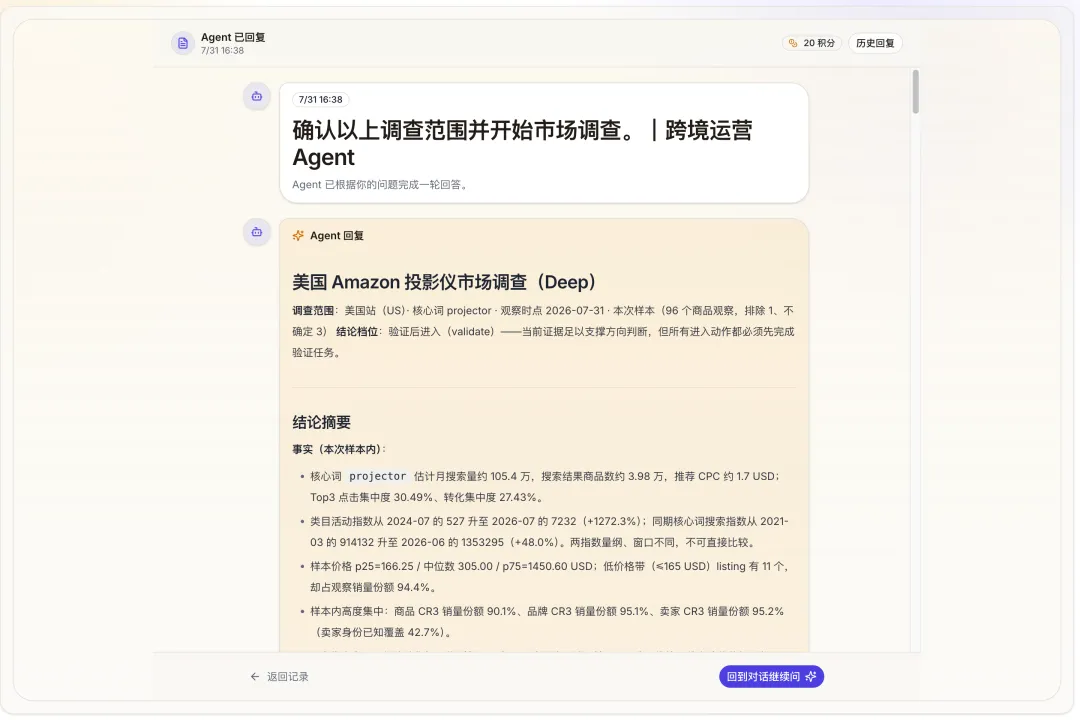Click the inline code word projector
This screenshot has height=720, width=1080.
point(377,476)
